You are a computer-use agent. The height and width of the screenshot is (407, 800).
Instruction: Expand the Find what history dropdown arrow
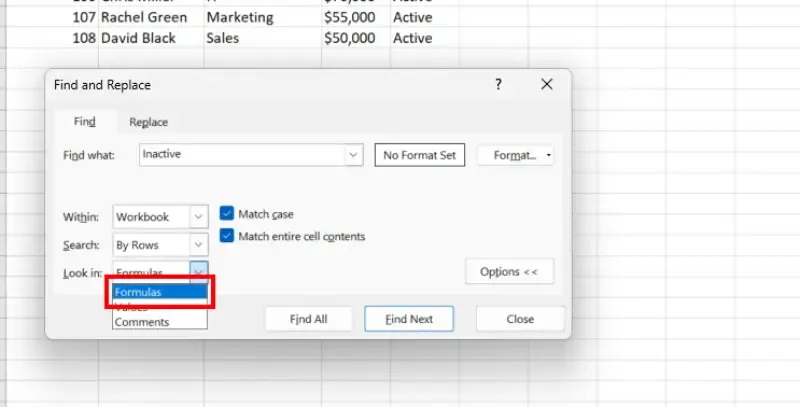(354, 155)
